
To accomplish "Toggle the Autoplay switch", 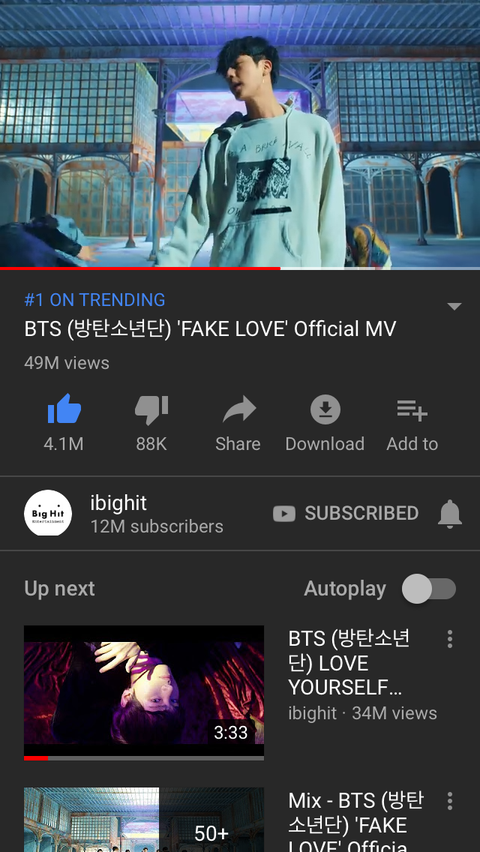I will [429, 589].
